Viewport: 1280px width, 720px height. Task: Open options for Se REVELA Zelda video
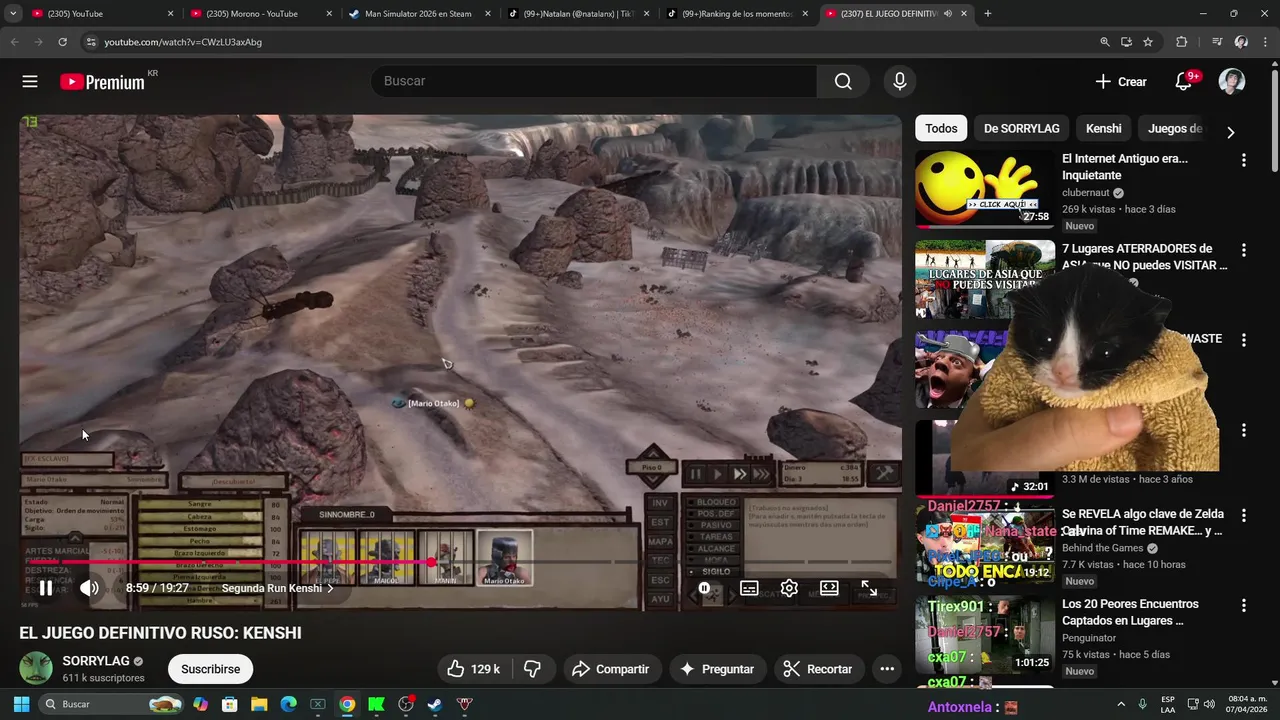1243,516
